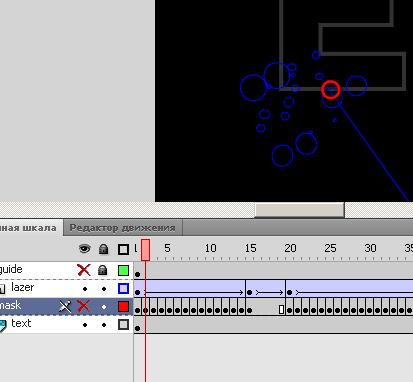Click the red outline swatch of the mask layer
The height and width of the screenshot is (382, 413).
[x=123, y=306]
